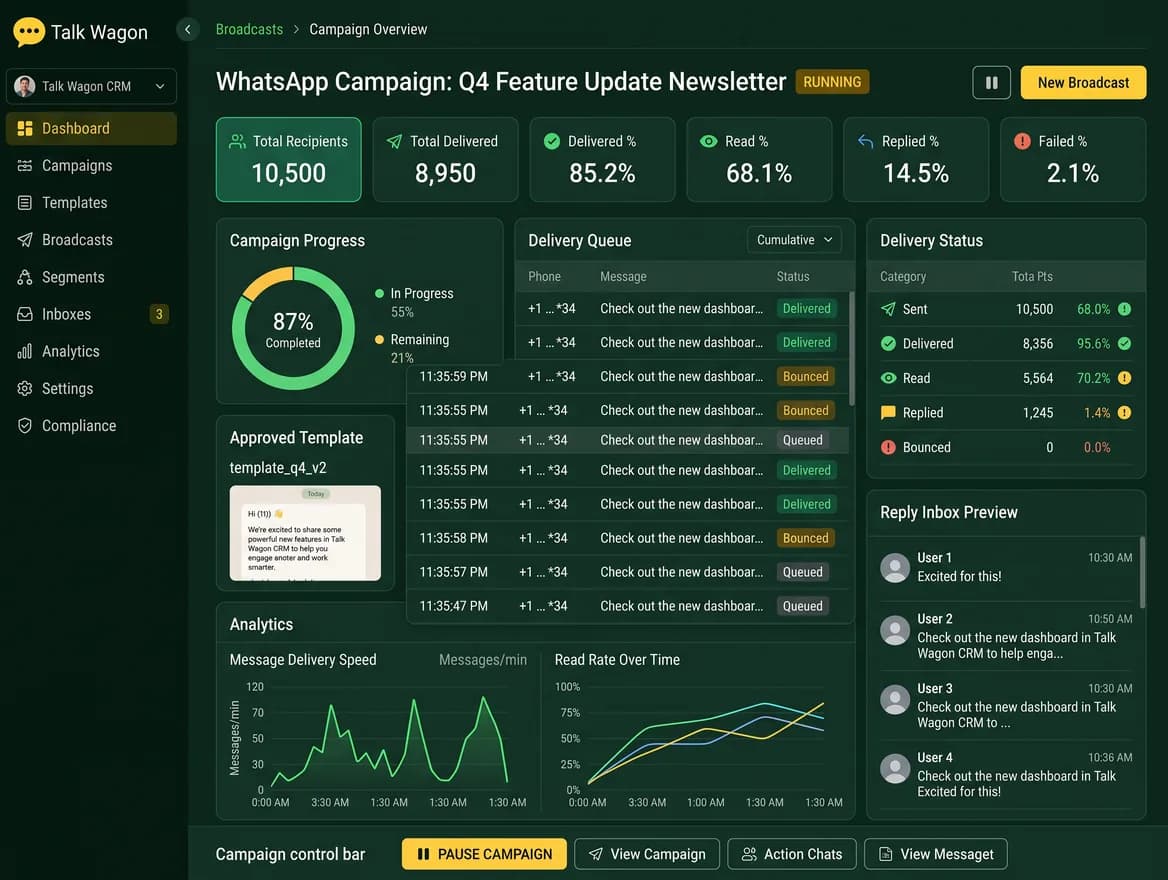Screen dimensions: 1168x880
Task: Click the Inboxes badge showing 3
Action: click(x=159, y=314)
